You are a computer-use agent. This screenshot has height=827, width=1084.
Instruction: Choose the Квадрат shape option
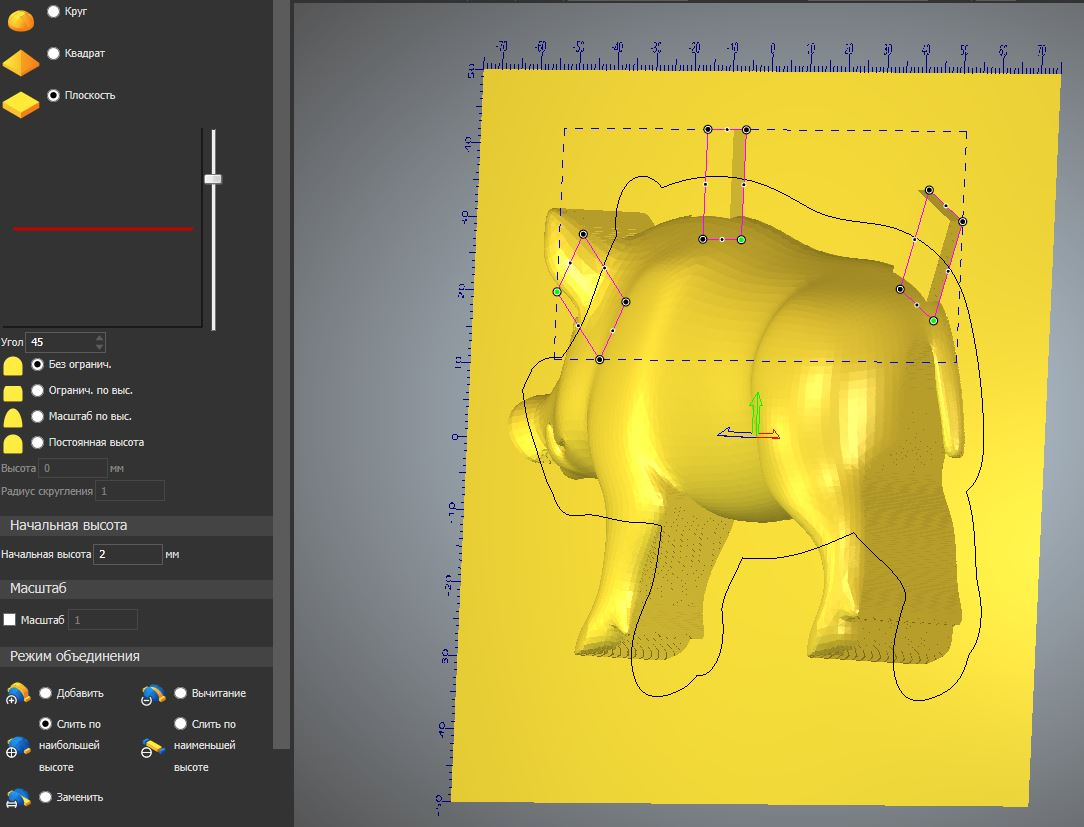(54, 53)
